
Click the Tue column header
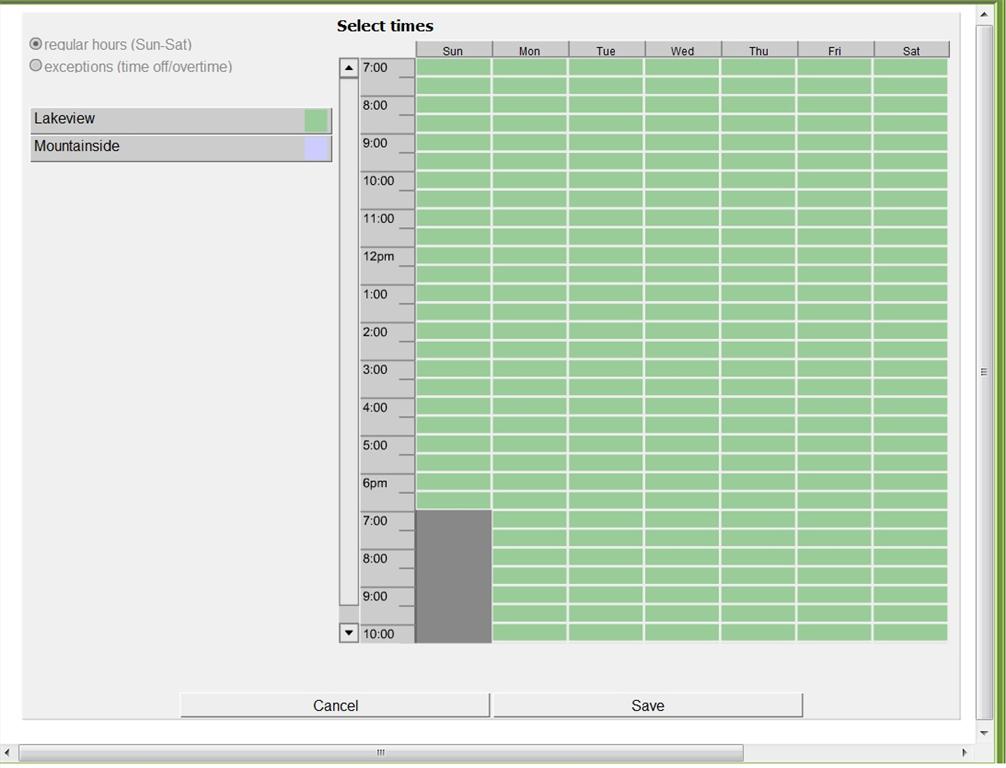click(606, 50)
